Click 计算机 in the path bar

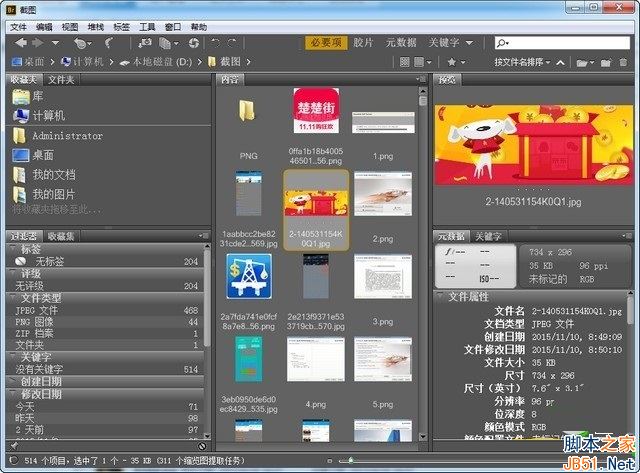[82, 62]
